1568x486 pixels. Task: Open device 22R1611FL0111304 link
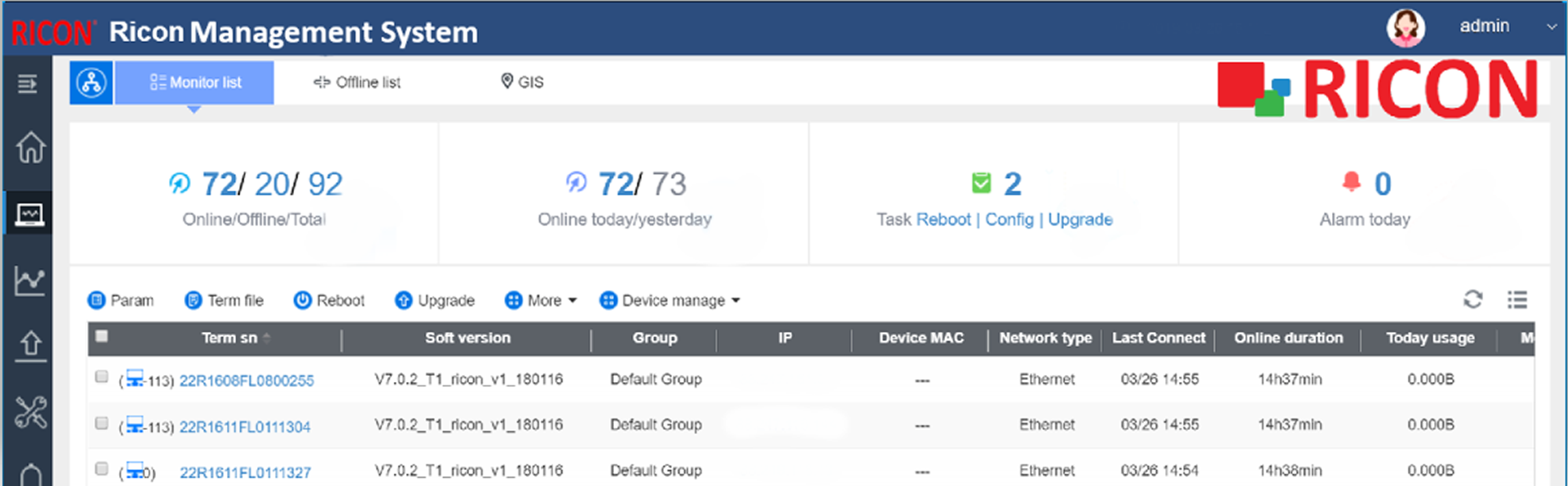(245, 427)
